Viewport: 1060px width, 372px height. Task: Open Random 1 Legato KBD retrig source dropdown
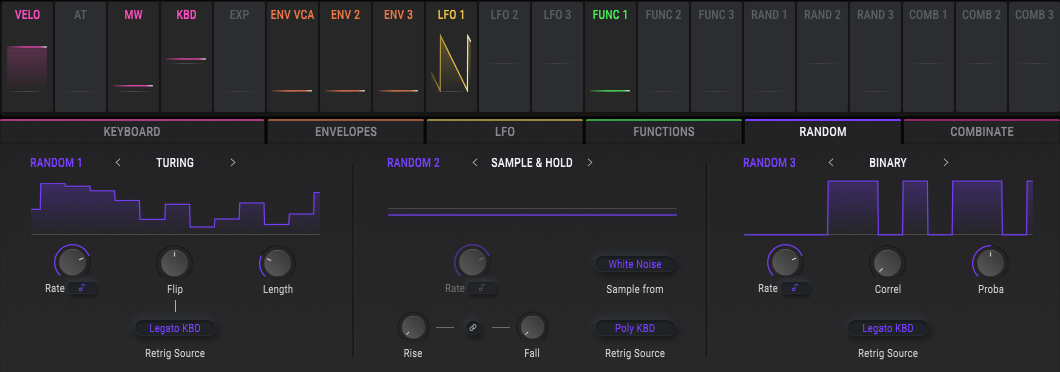[x=174, y=328]
